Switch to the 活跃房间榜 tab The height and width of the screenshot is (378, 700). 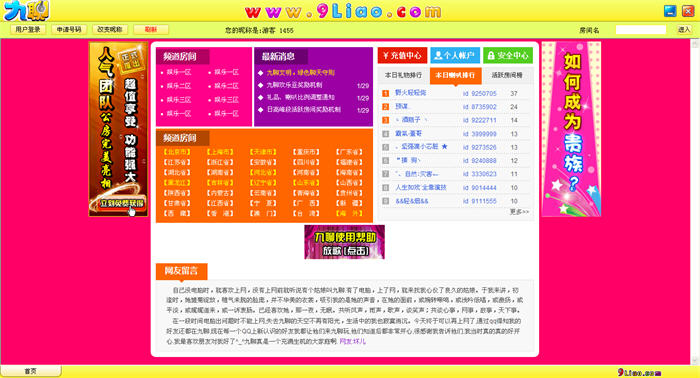coord(507,75)
